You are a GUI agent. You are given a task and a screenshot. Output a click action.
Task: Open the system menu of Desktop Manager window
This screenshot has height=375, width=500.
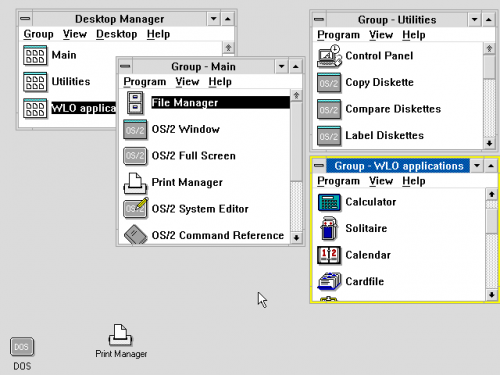tap(25, 19)
